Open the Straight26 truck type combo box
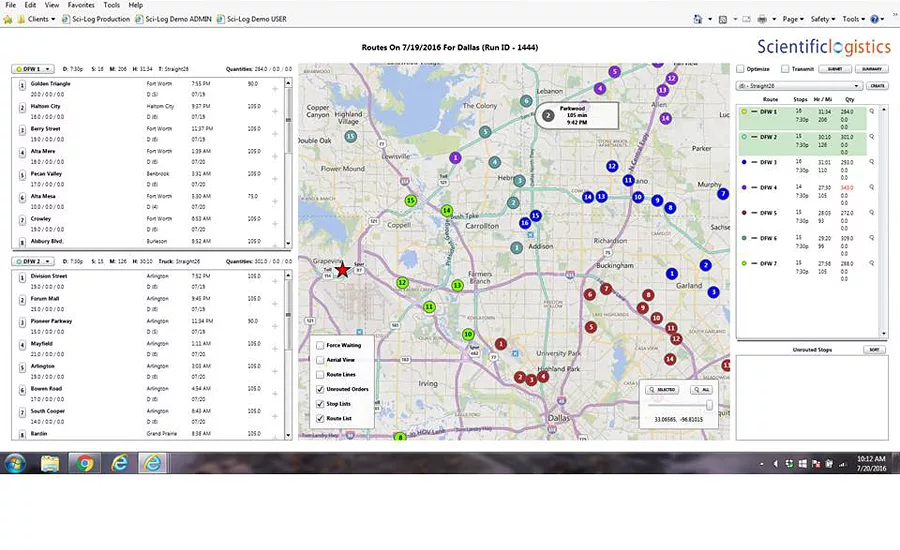 coord(799,86)
